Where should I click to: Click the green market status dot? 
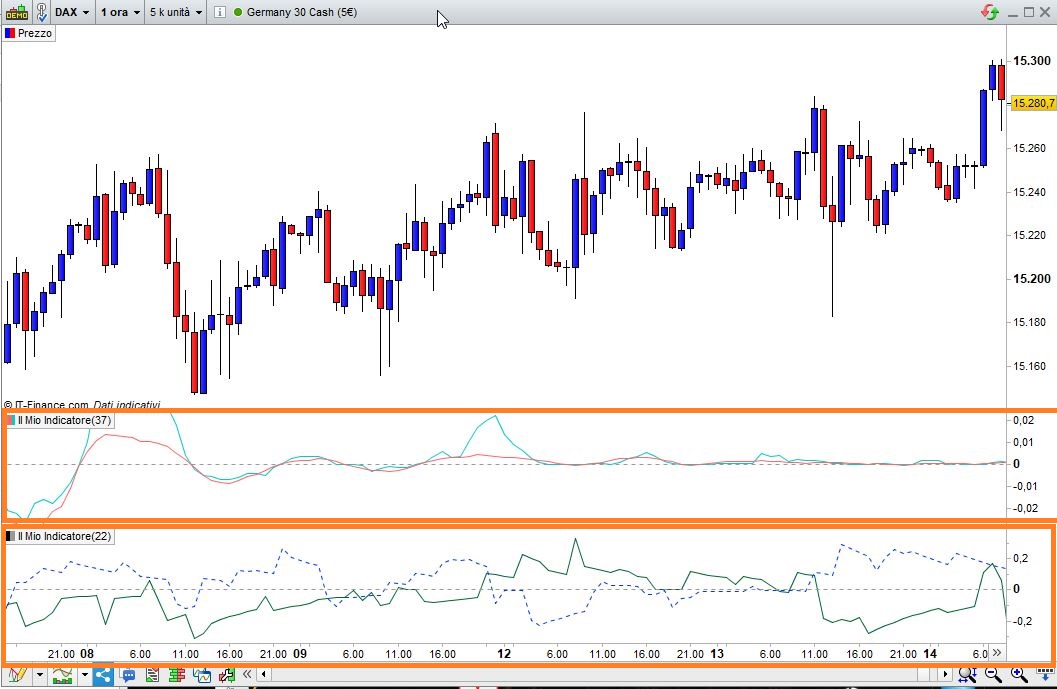coord(237,12)
